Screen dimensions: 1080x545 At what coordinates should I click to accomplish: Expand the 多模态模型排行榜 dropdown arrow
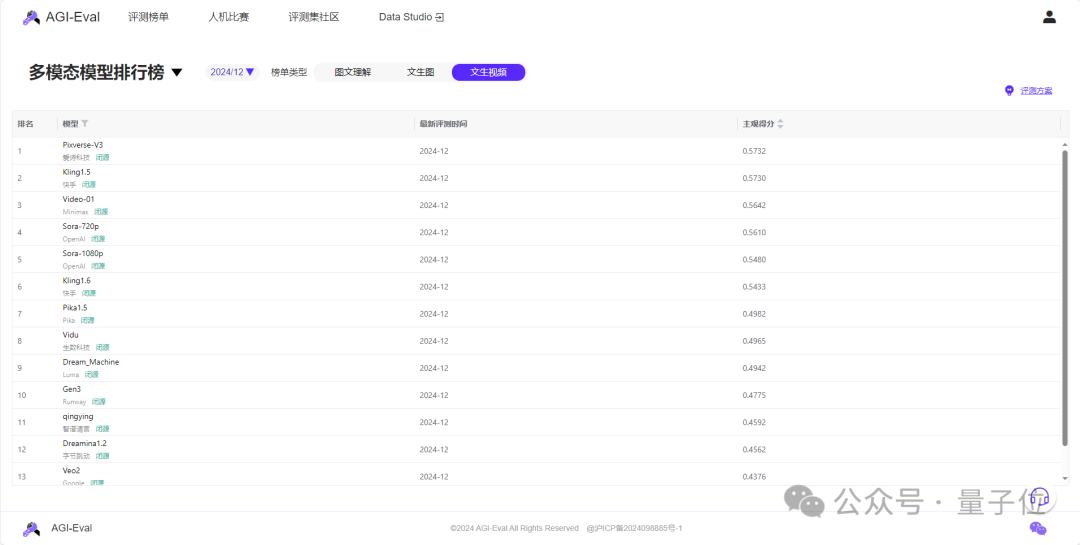177,72
